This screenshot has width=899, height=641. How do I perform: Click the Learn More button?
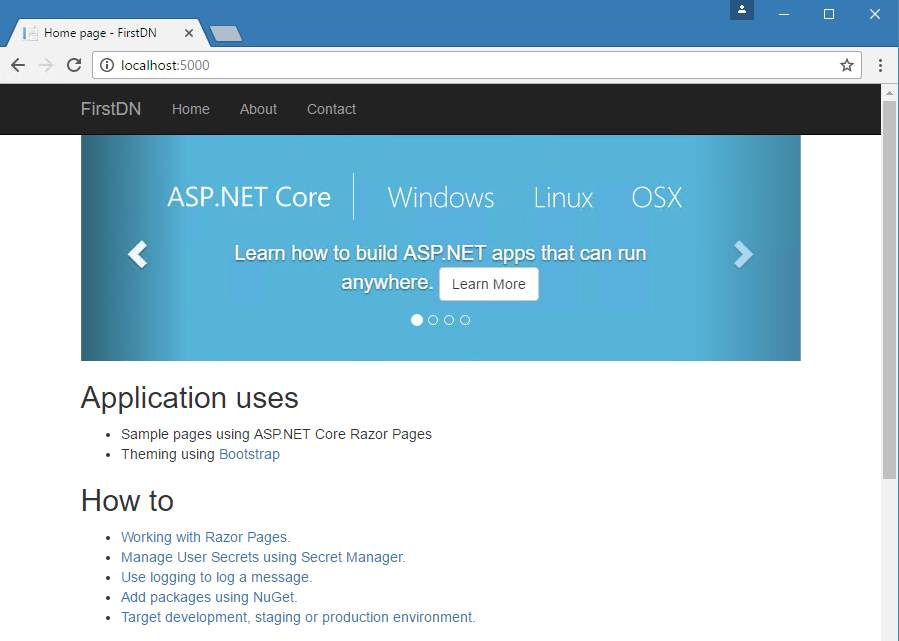pyautogui.click(x=488, y=284)
